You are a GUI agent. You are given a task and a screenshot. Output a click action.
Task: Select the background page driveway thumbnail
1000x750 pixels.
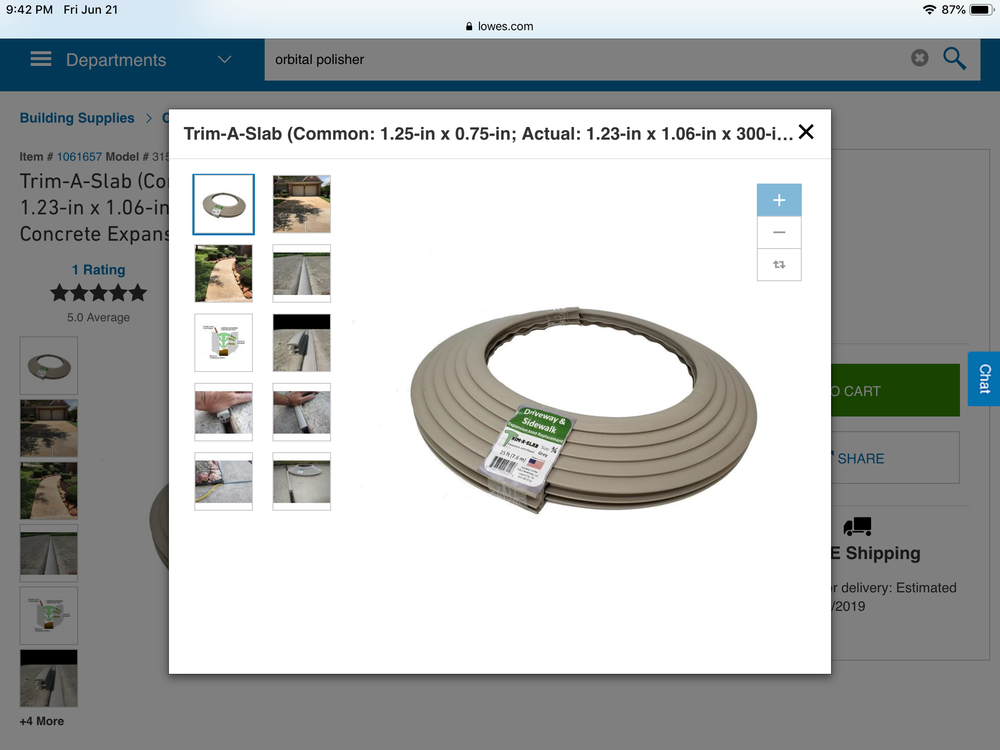[x=49, y=428]
